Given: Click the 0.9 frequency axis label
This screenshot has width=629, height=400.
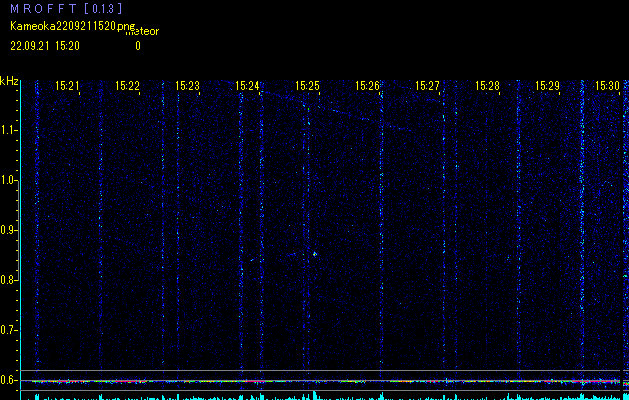Looking at the screenshot, I should coord(8,230).
